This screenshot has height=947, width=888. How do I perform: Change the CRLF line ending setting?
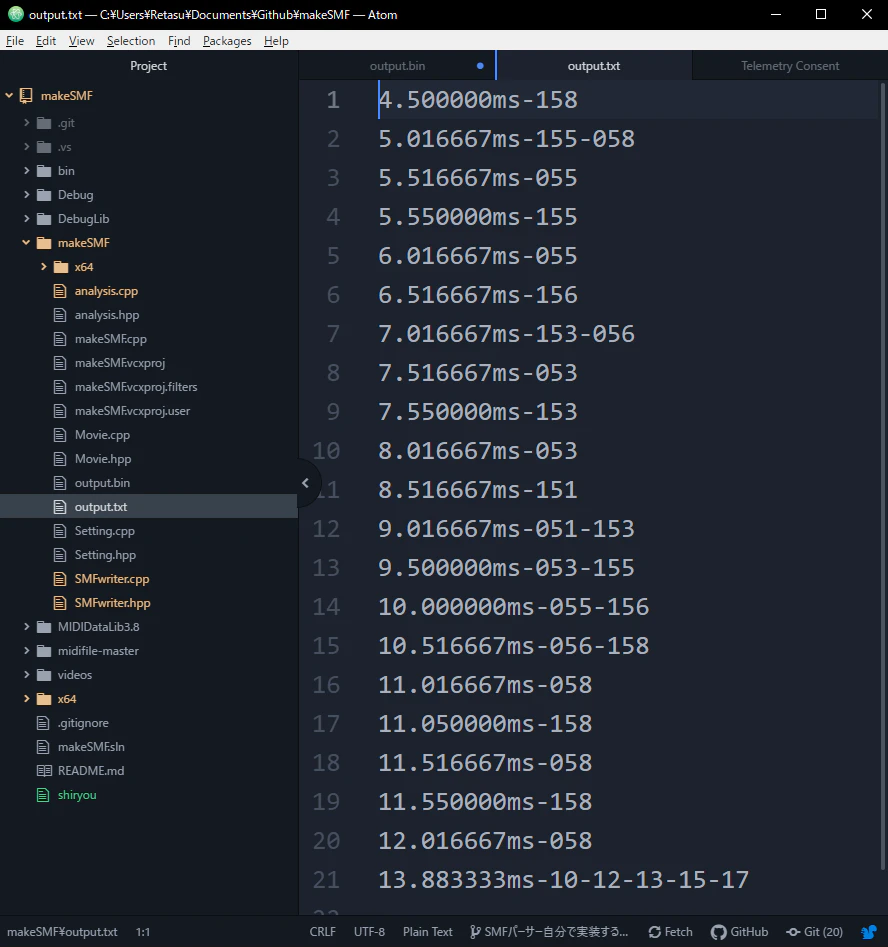pyautogui.click(x=323, y=932)
